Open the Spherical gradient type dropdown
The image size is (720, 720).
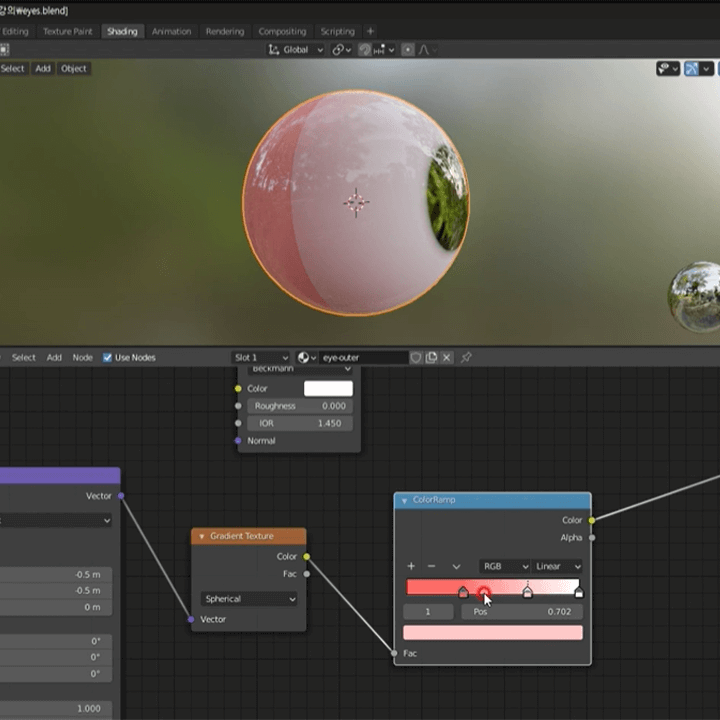click(x=248, y=599)
